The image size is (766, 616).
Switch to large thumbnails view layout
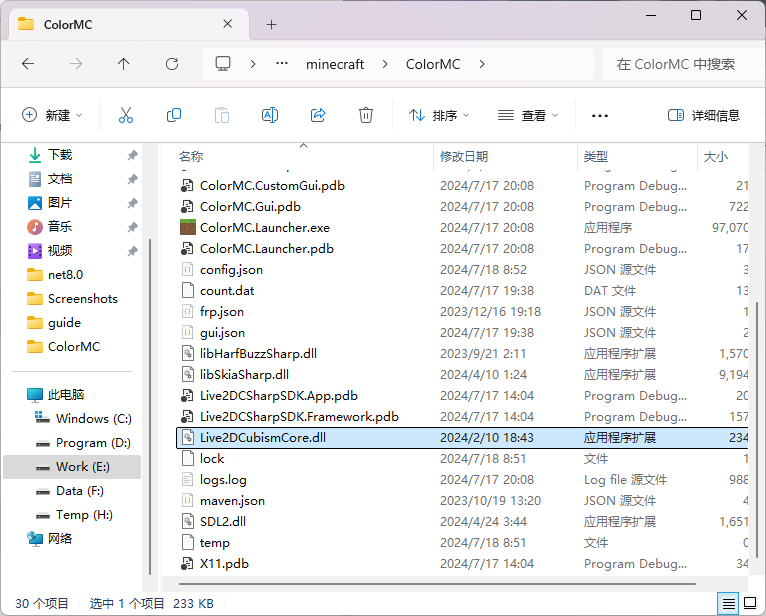click(x=750, y=603)
